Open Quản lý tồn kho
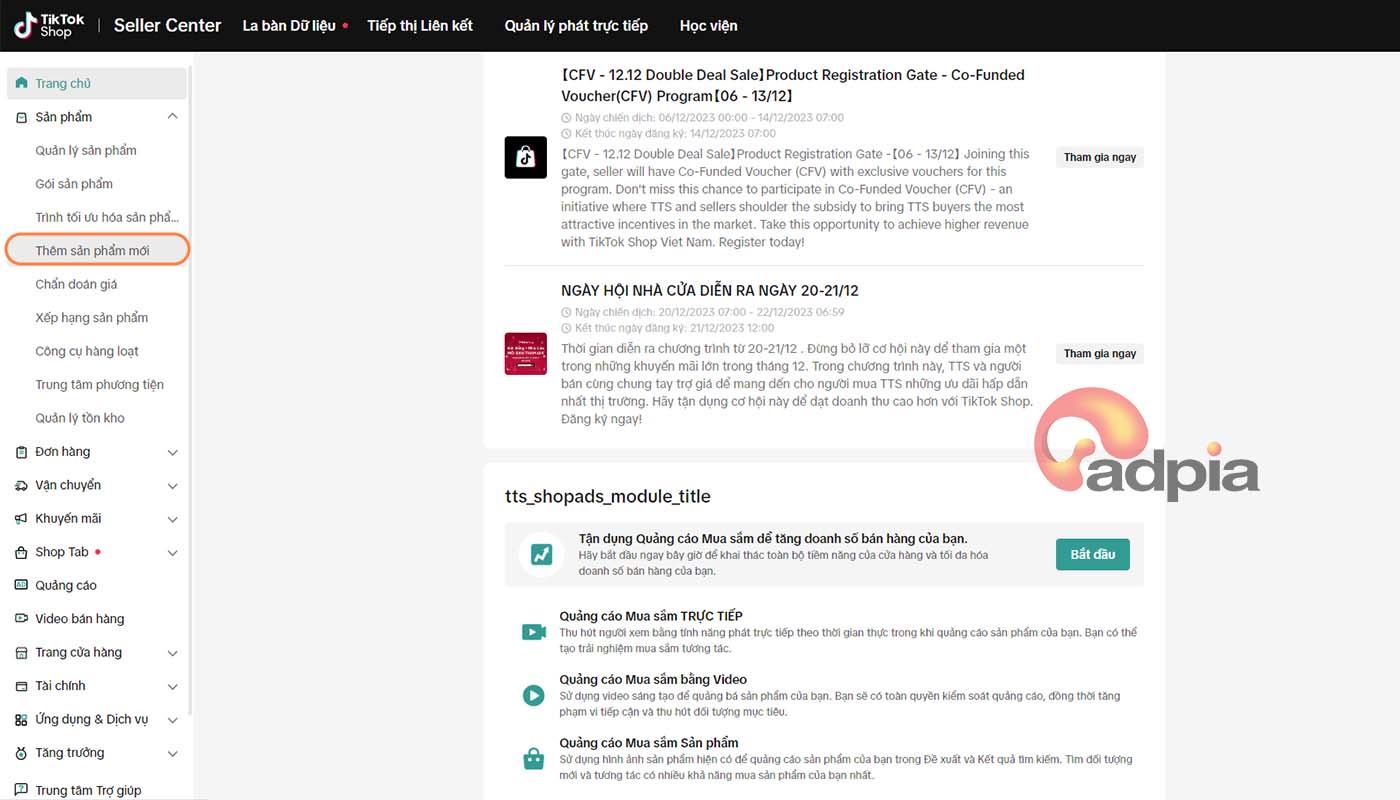 pos(80,418)
